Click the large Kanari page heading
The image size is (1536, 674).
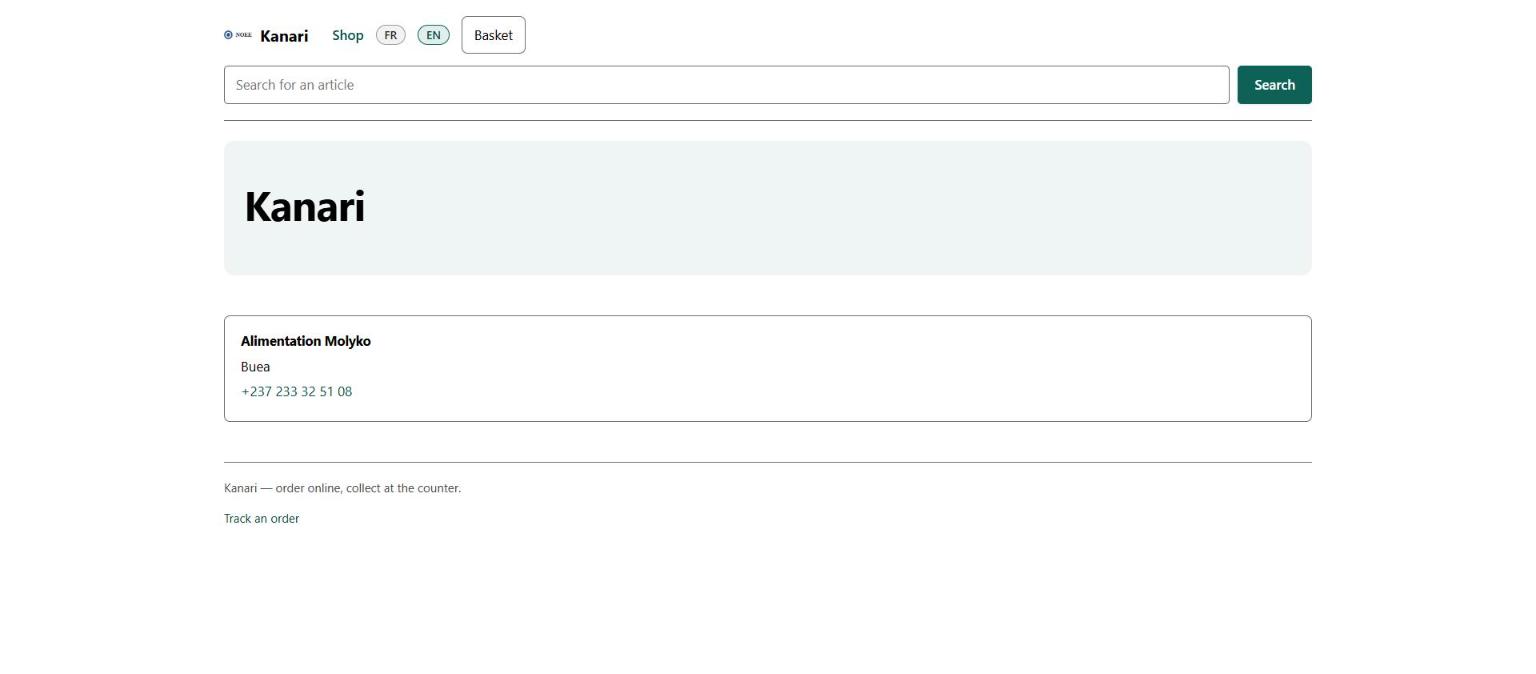coord(305,207)
